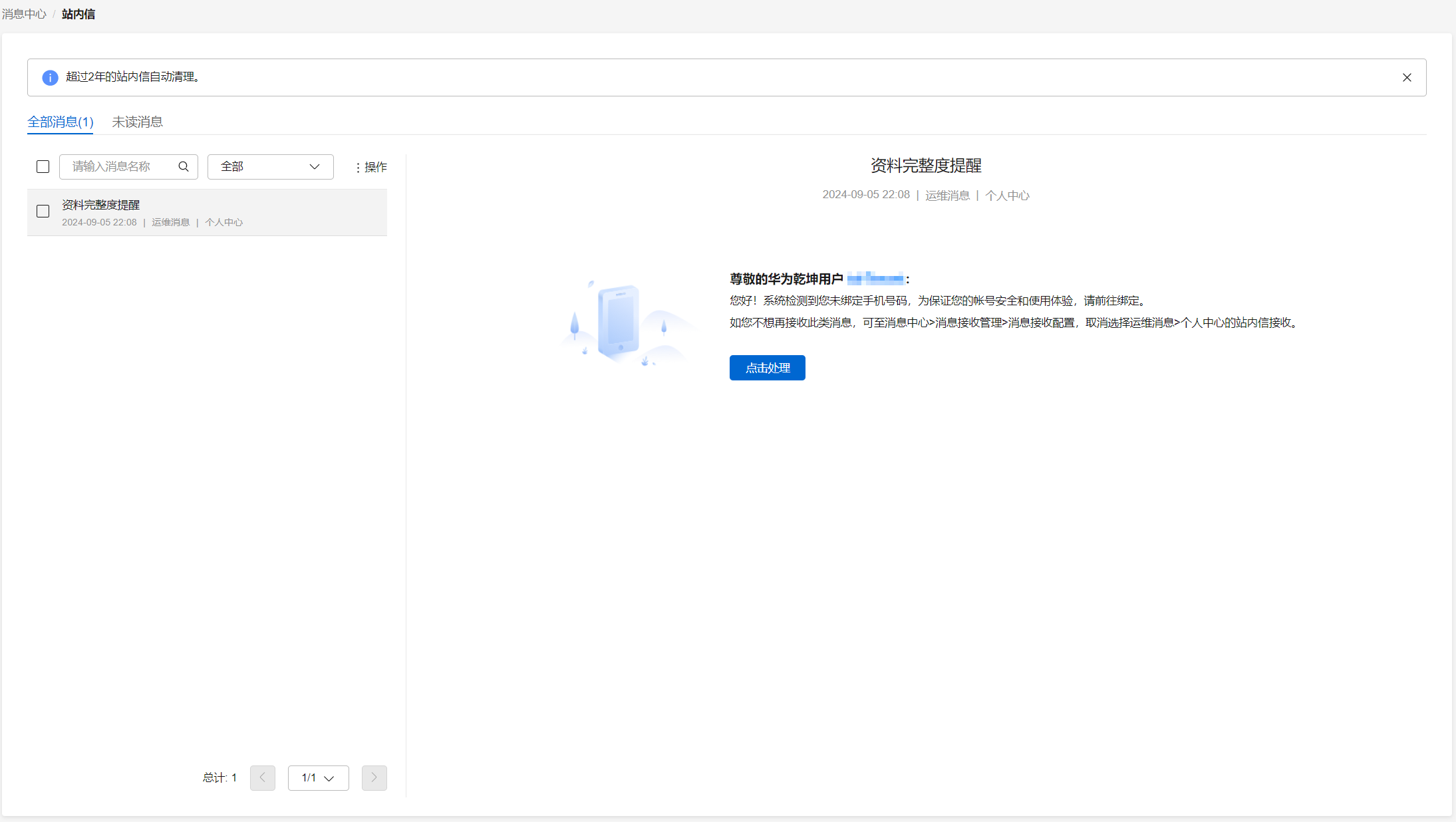Tick the select-all messages checkbox
1456x822 pixels.
43,166
